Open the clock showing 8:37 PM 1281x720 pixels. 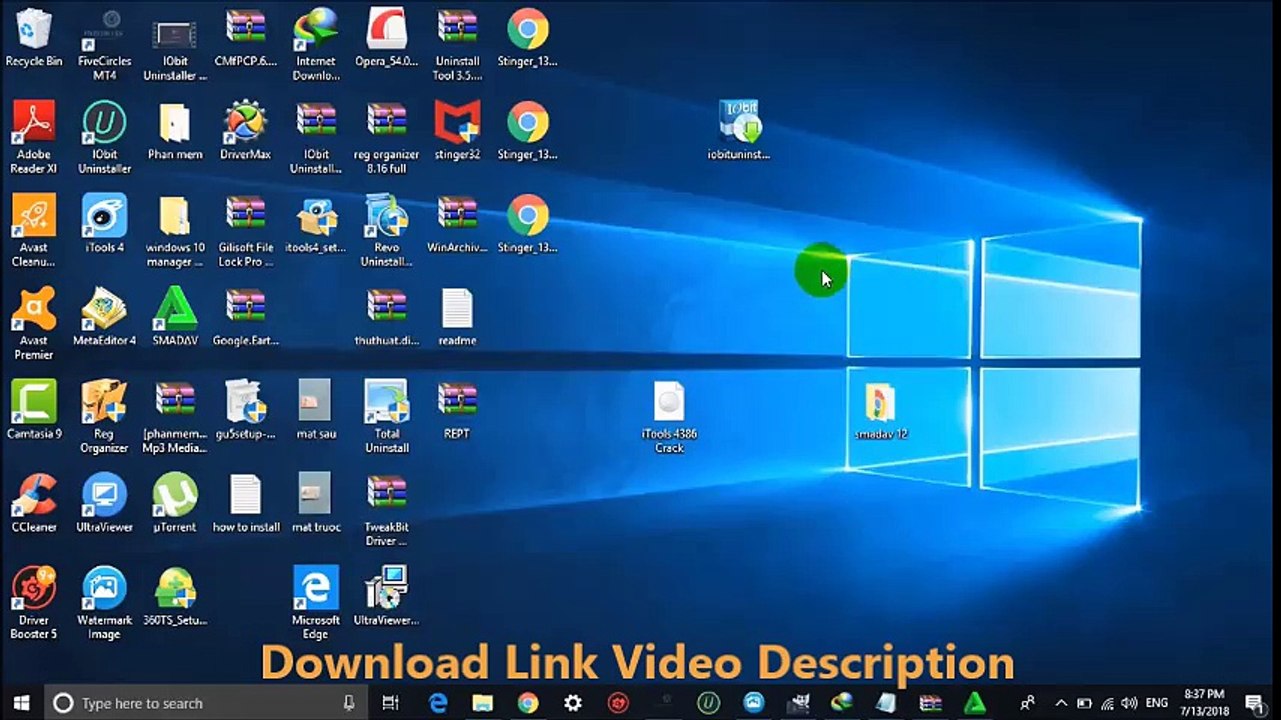pyautogui.click(x=1203, y=702)
